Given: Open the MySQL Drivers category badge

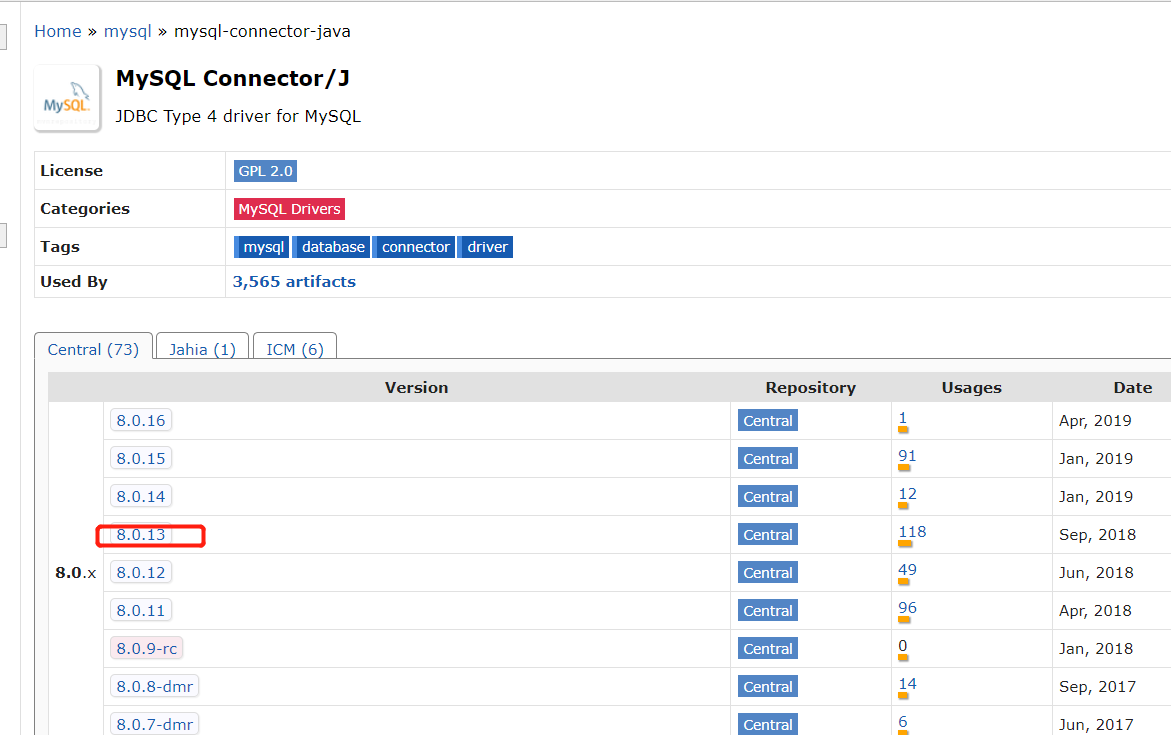Looking at the screenshot, I should [289, 209].
